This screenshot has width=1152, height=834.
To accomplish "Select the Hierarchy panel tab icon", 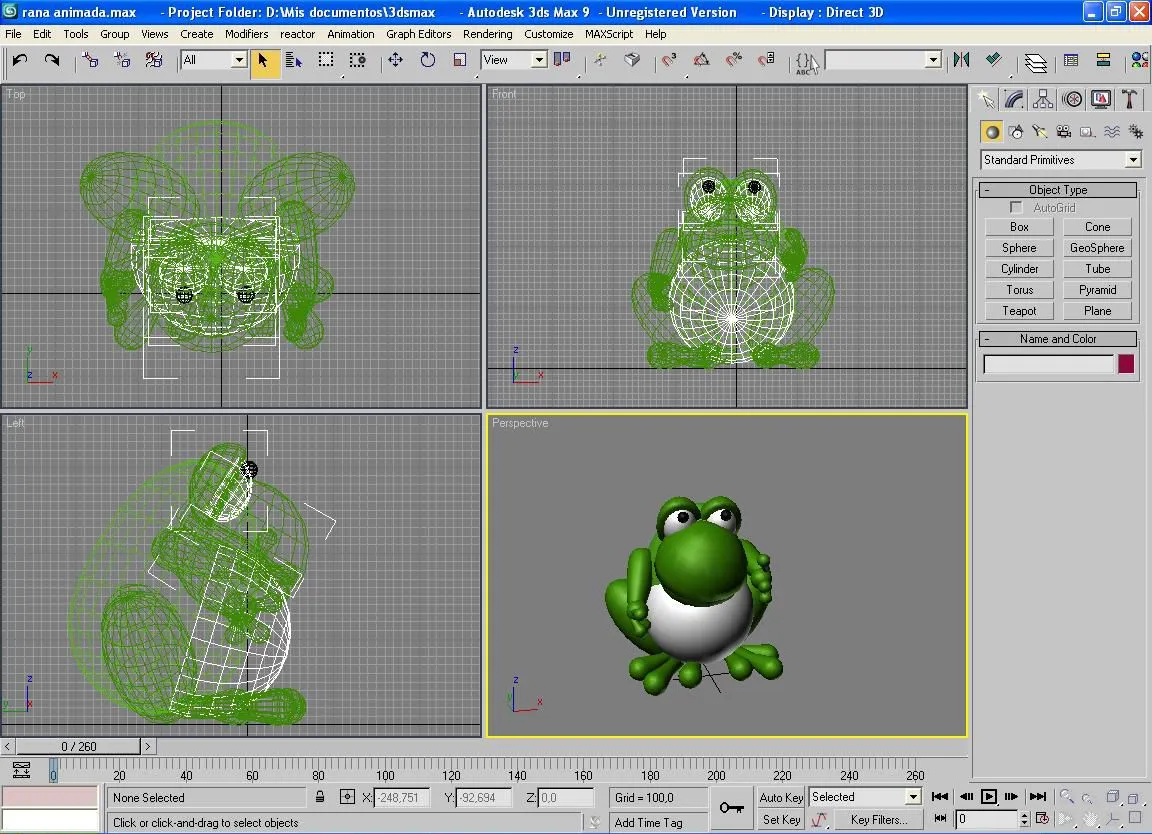I will 1043,99.
